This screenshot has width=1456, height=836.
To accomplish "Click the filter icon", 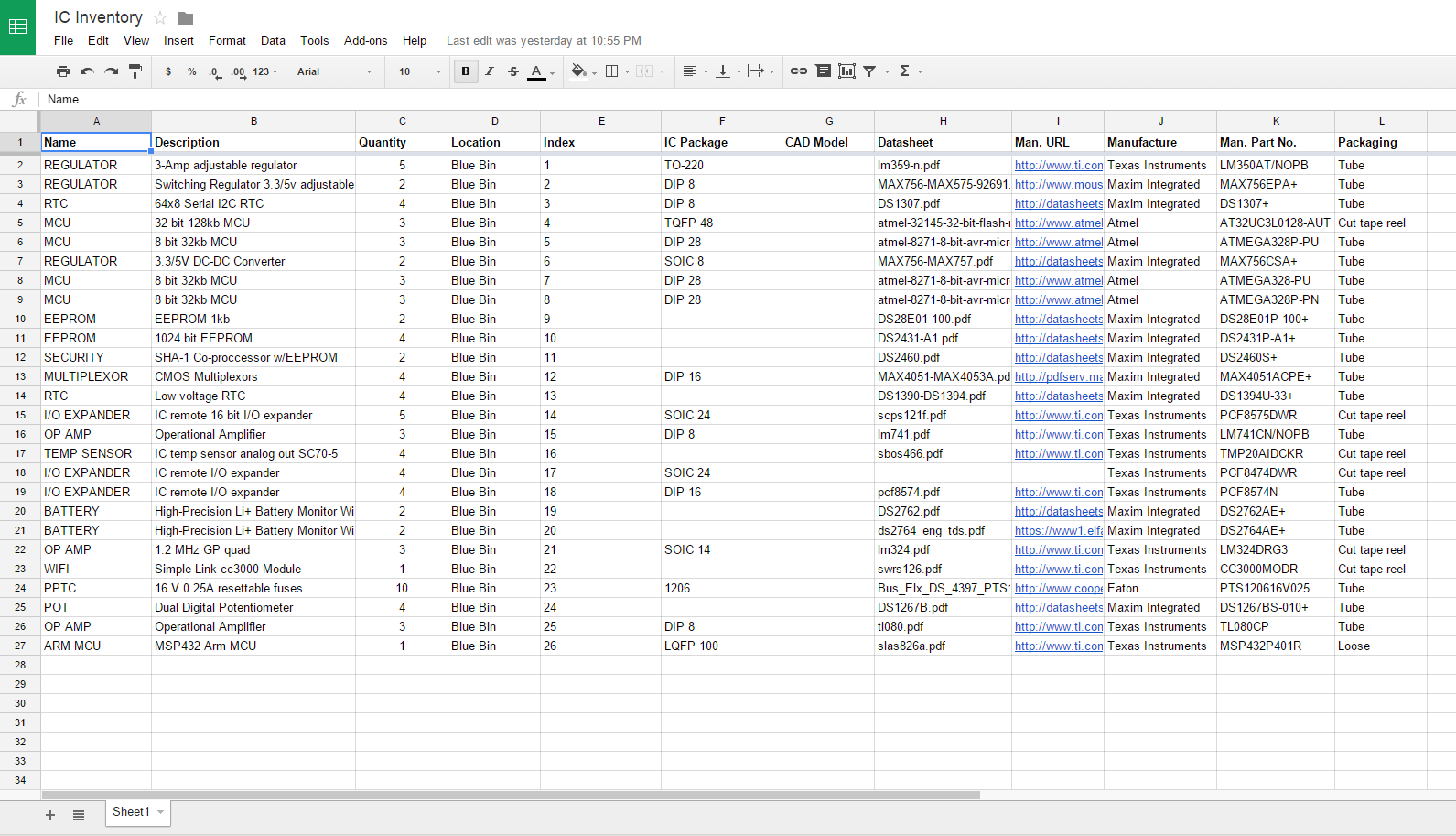I will (x=870, y=71).
